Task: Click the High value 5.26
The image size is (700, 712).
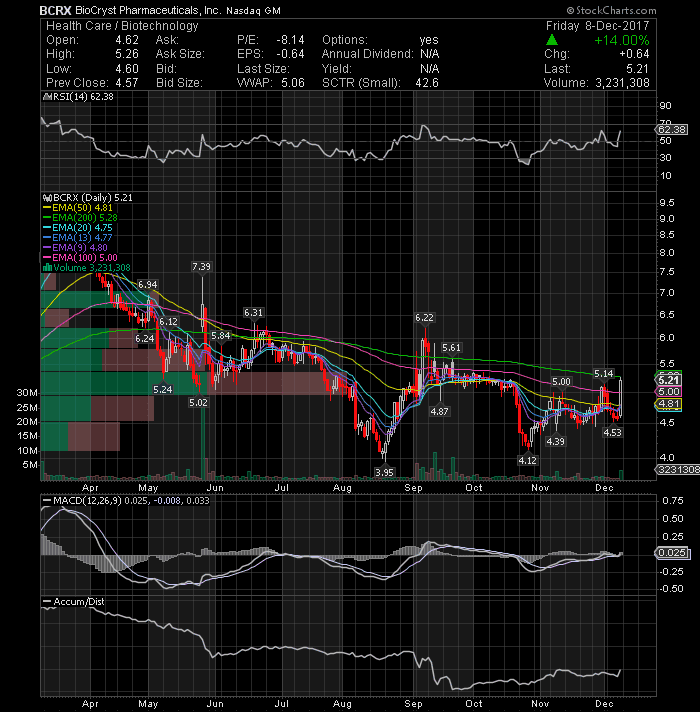Action: pos(127,54)
